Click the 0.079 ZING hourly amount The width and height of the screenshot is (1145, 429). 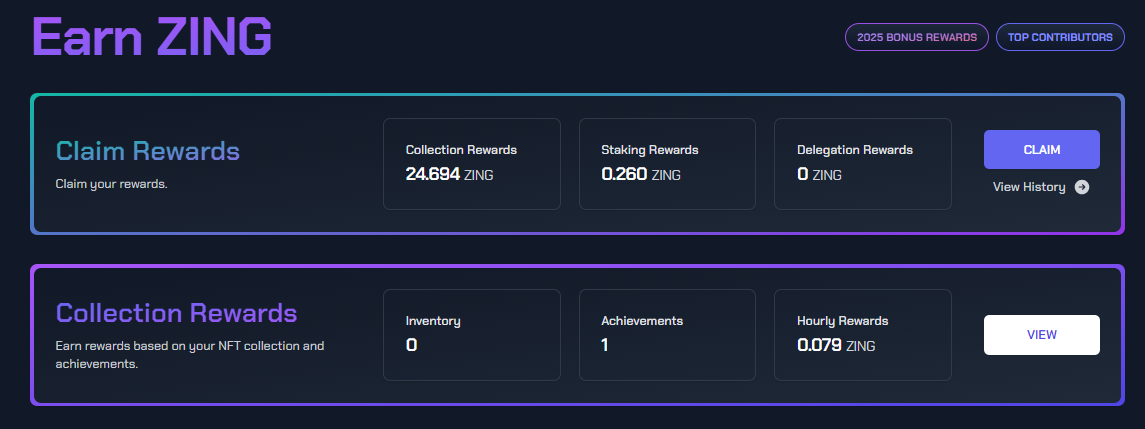tap(835, 345)
